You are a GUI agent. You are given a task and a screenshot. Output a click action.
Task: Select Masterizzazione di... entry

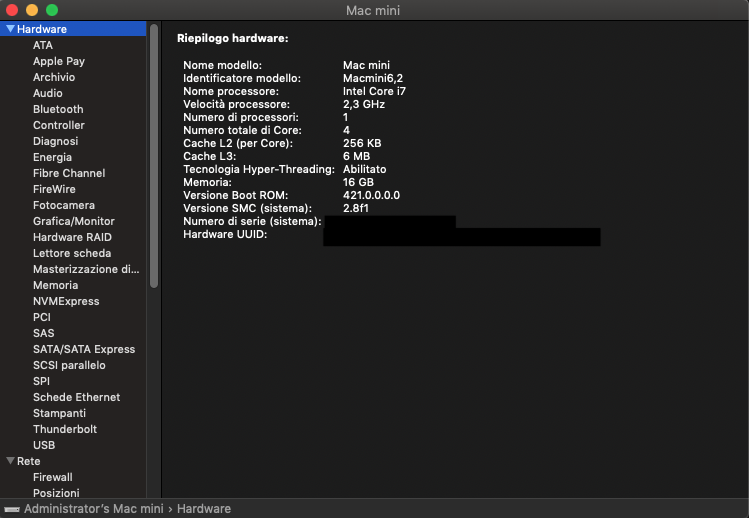click(x=86, y=270)
